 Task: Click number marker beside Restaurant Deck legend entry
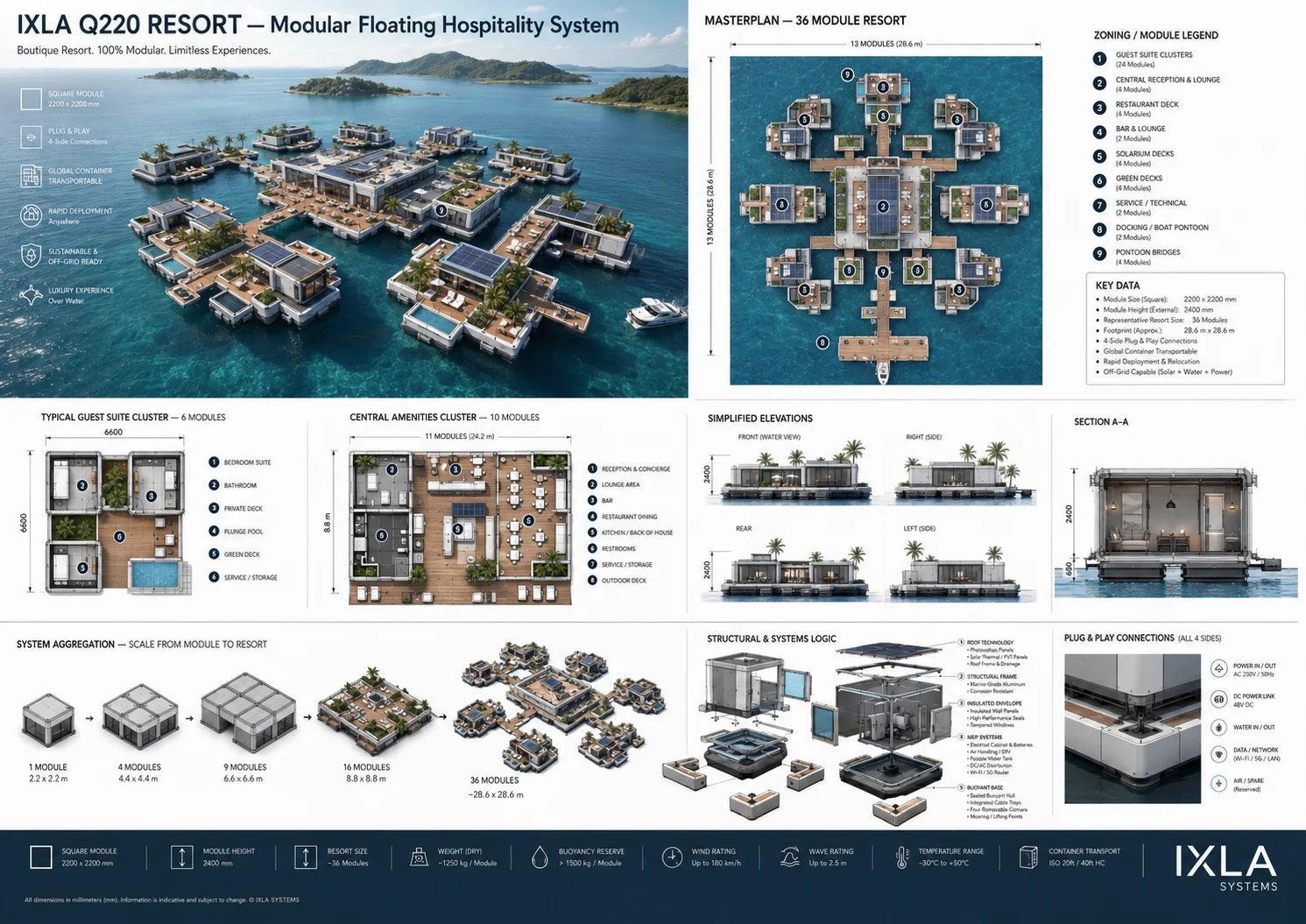click(x=1099, y=108)
